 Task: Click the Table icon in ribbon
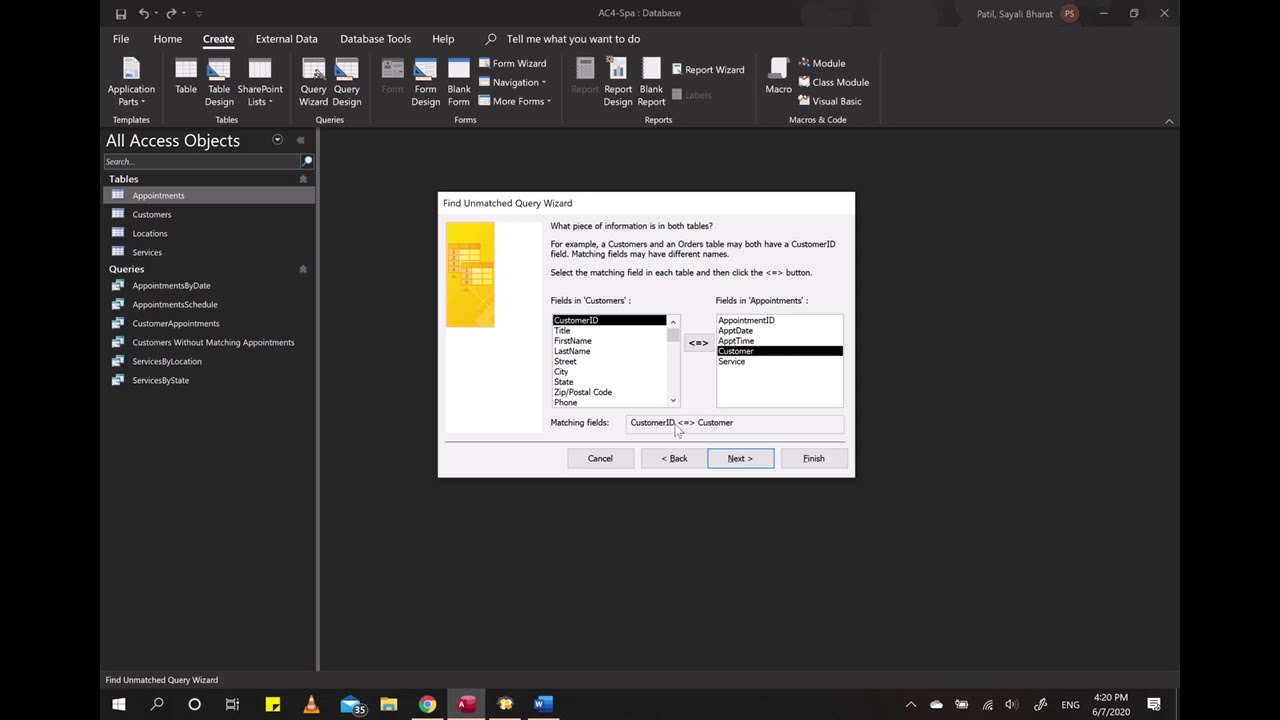click(186, 77)
